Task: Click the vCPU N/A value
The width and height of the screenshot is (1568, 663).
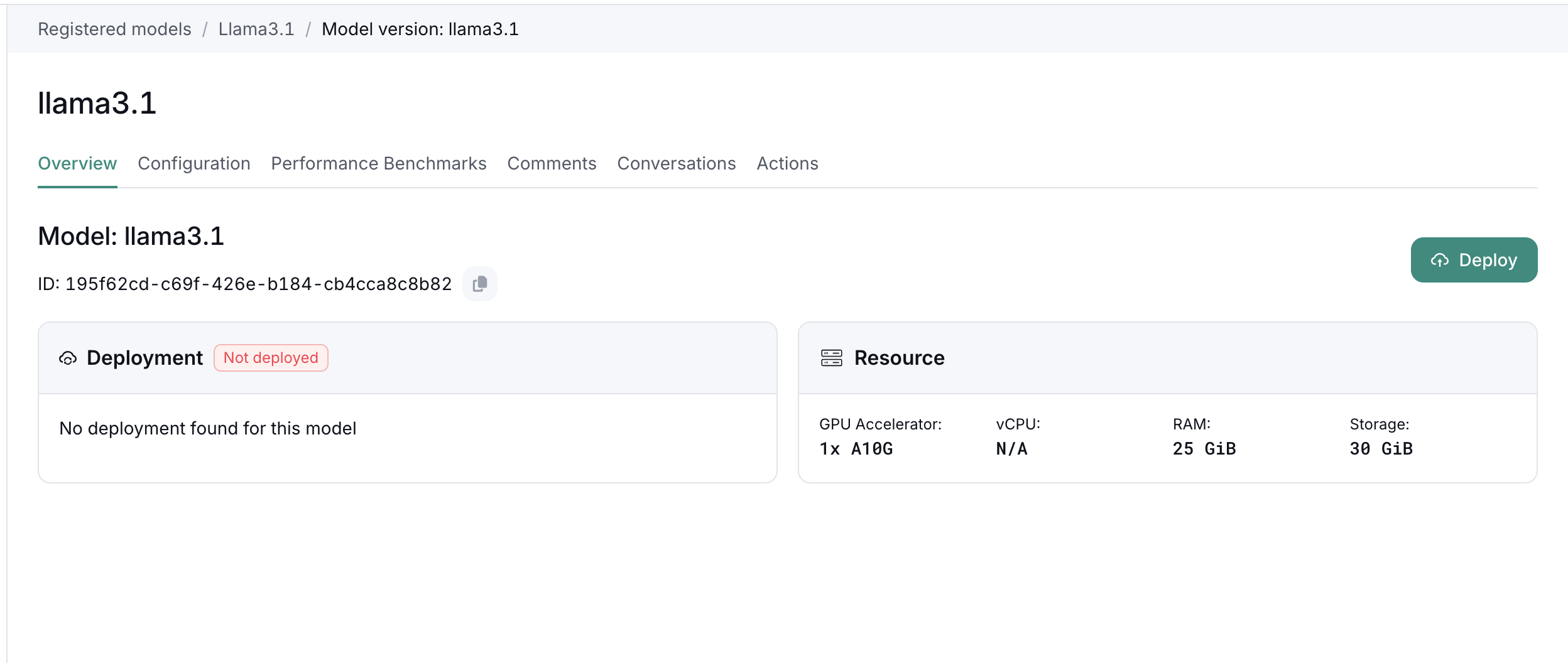Action: click(1011, 449)
